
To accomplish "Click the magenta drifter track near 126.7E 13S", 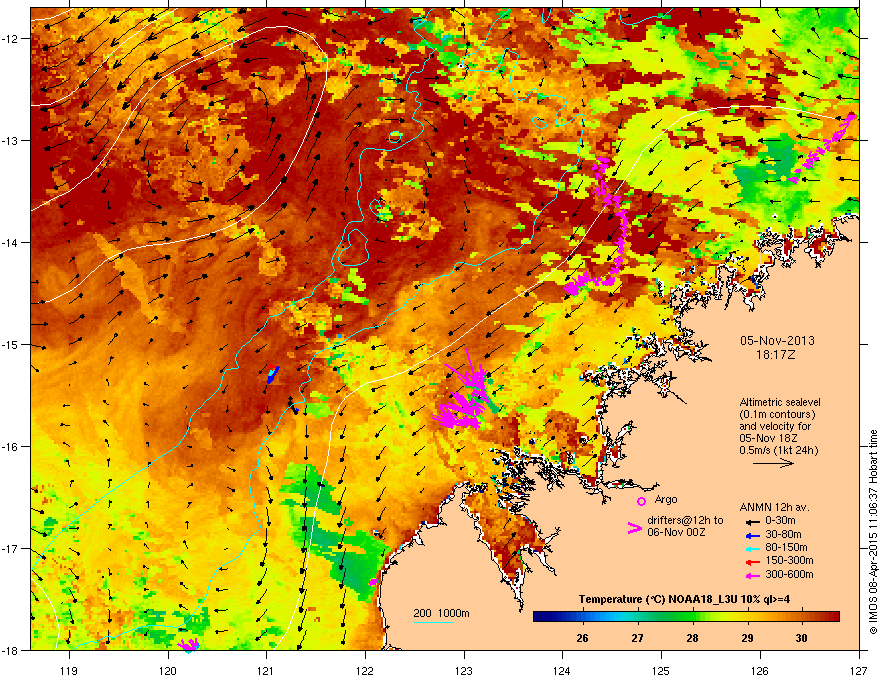I will (822, 149).
